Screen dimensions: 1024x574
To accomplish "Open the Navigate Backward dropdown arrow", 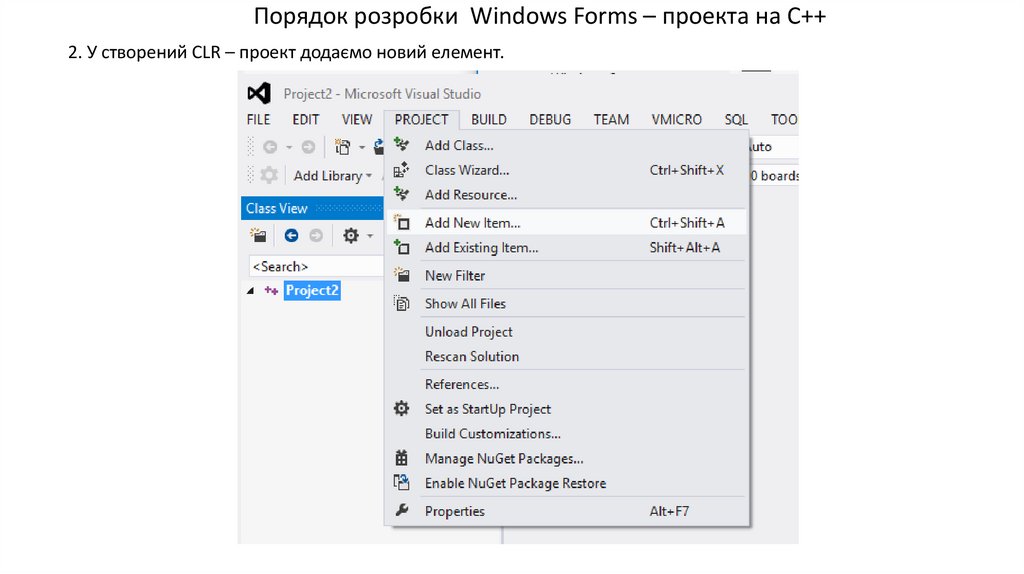I will [x=289, y=148].
